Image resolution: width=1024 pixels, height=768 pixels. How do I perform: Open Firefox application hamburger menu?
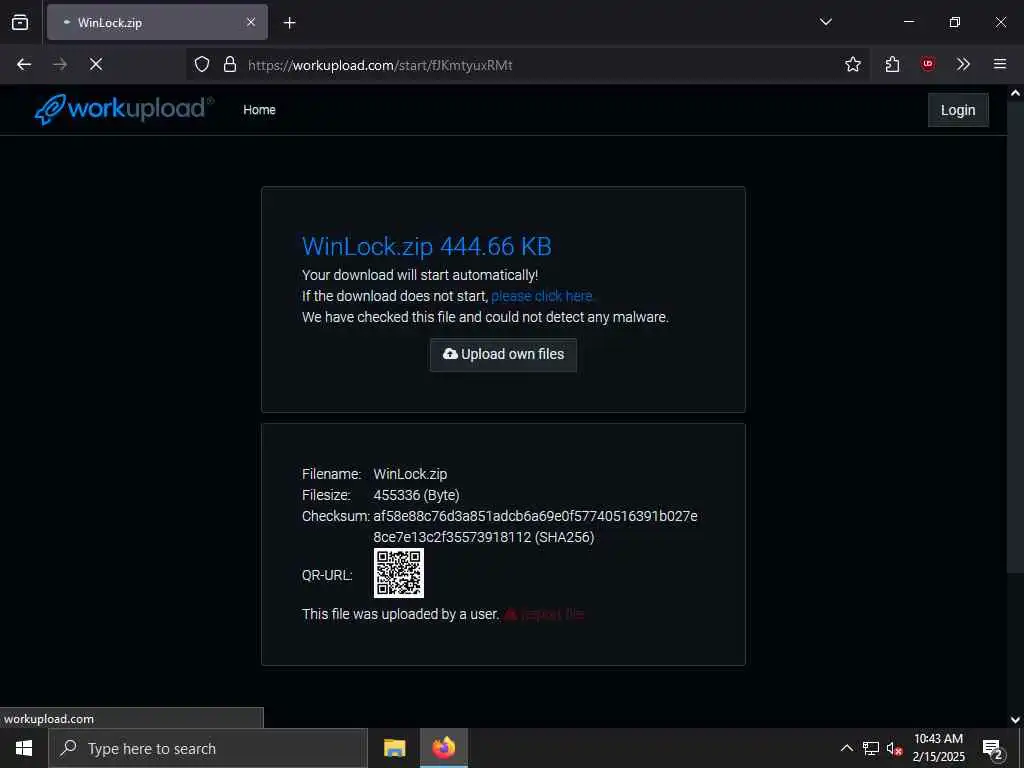point(1000,64)
